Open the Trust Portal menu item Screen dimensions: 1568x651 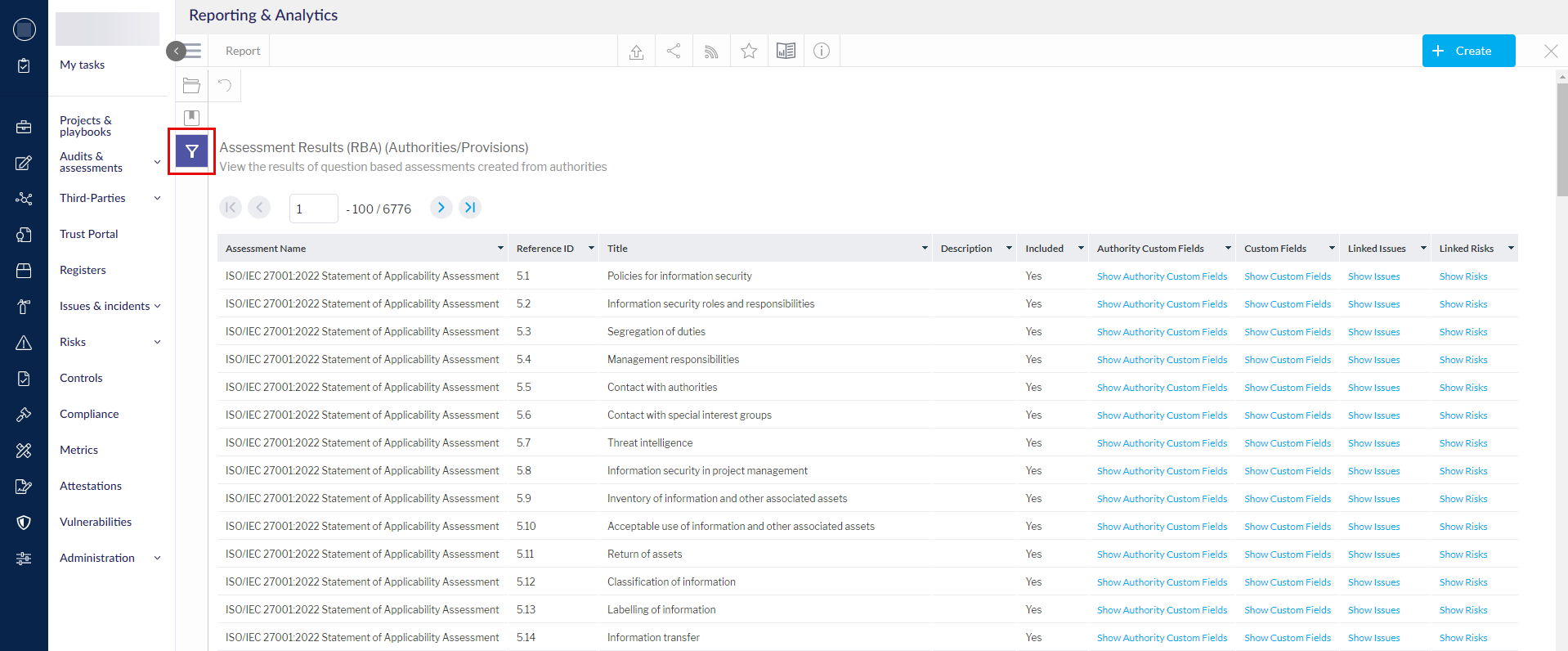[88, 234]
